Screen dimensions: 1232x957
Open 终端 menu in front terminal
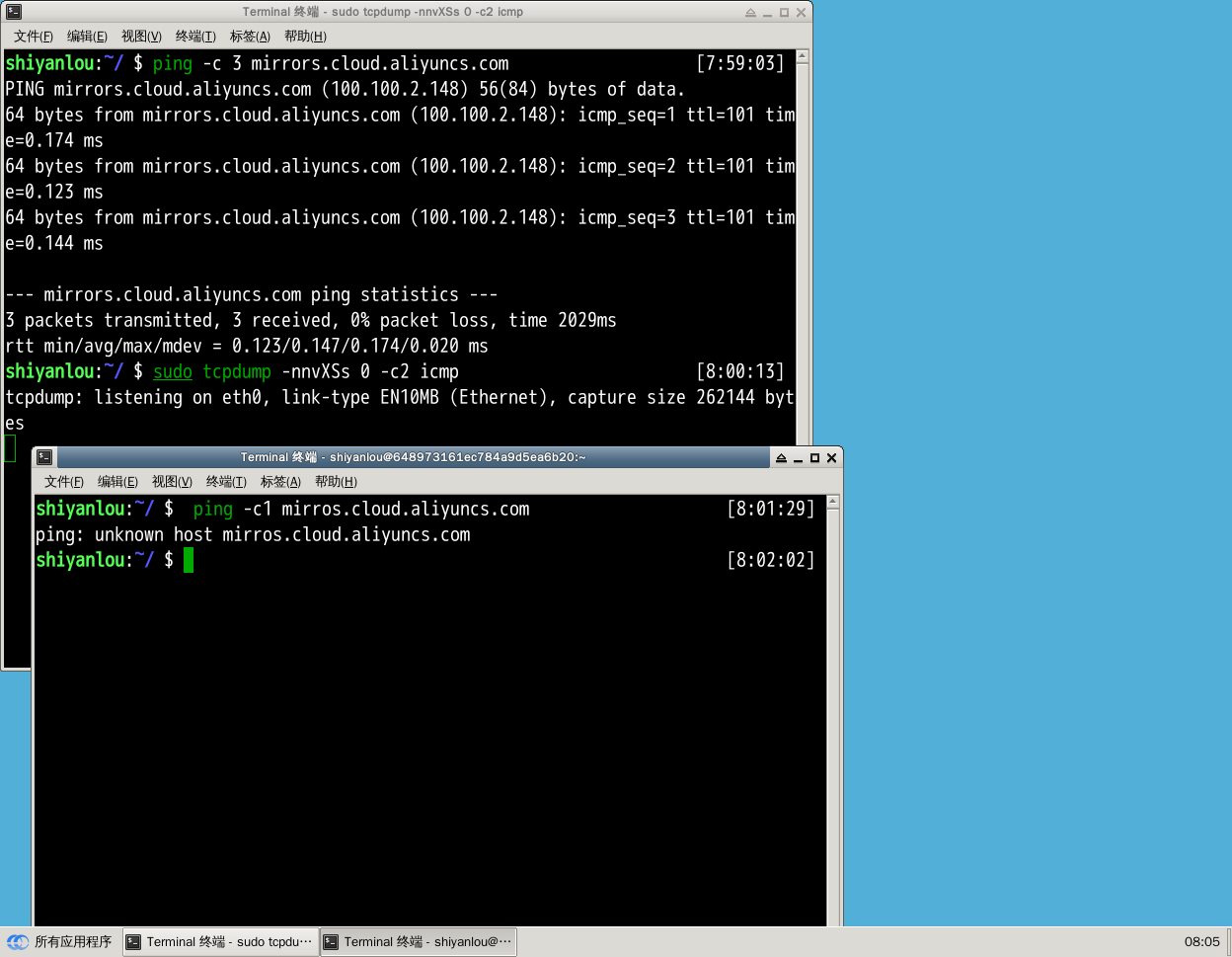(226, 482)
